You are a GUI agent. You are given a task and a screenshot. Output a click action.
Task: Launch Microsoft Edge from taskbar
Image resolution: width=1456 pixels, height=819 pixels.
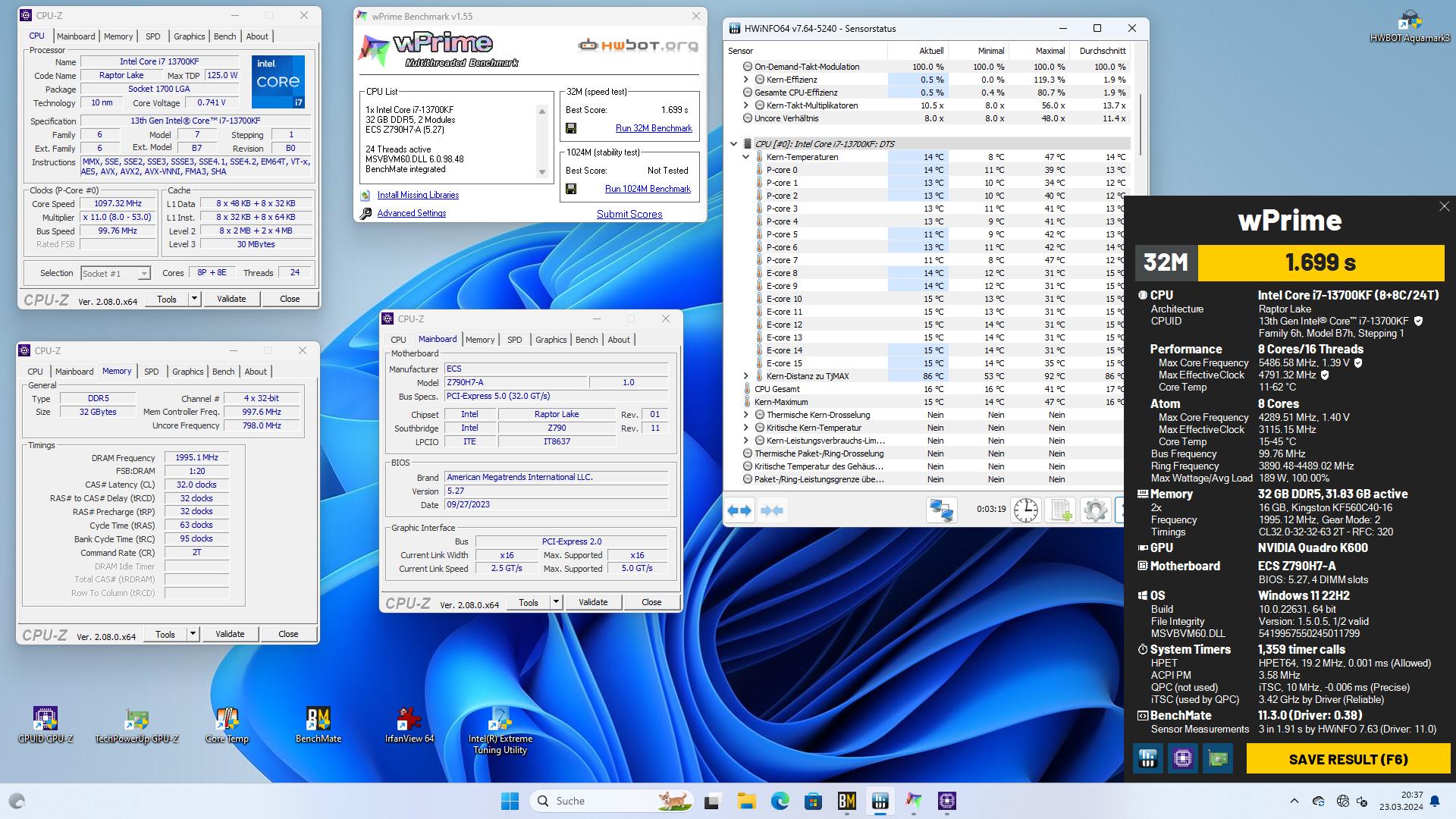780,801
